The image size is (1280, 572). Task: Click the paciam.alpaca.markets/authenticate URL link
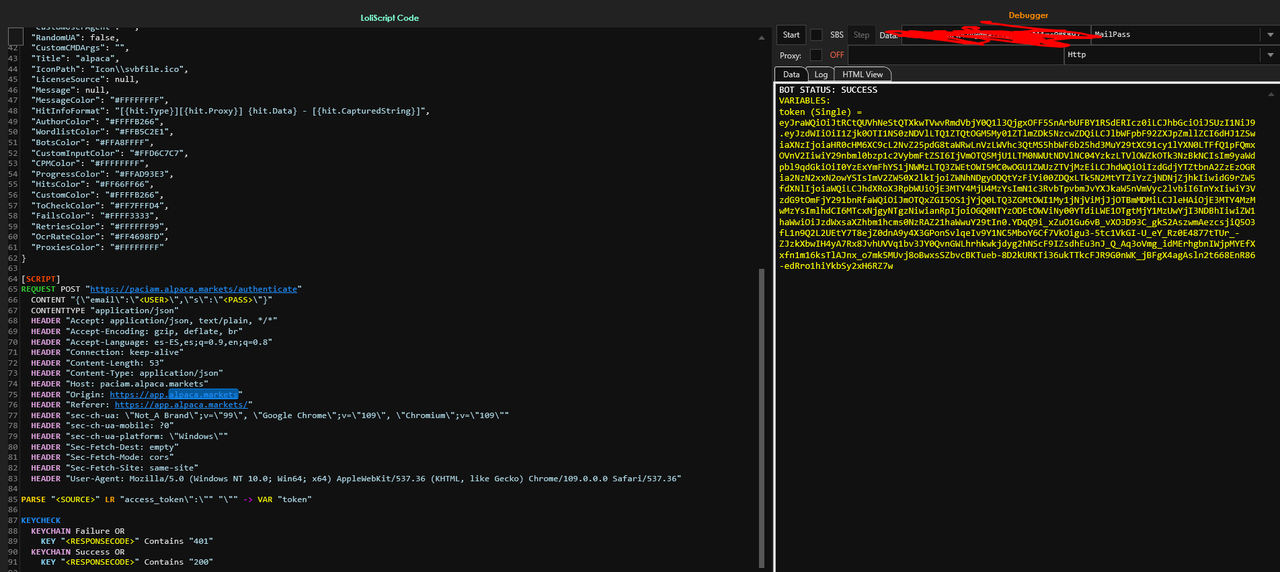click(x=195, y=288)
